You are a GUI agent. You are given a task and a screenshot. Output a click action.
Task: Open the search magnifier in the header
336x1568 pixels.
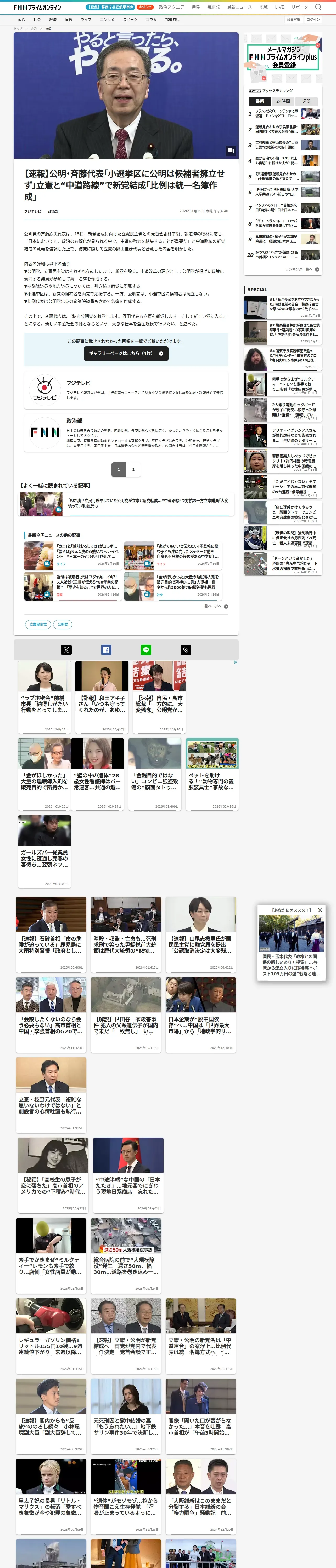[318, 7]
